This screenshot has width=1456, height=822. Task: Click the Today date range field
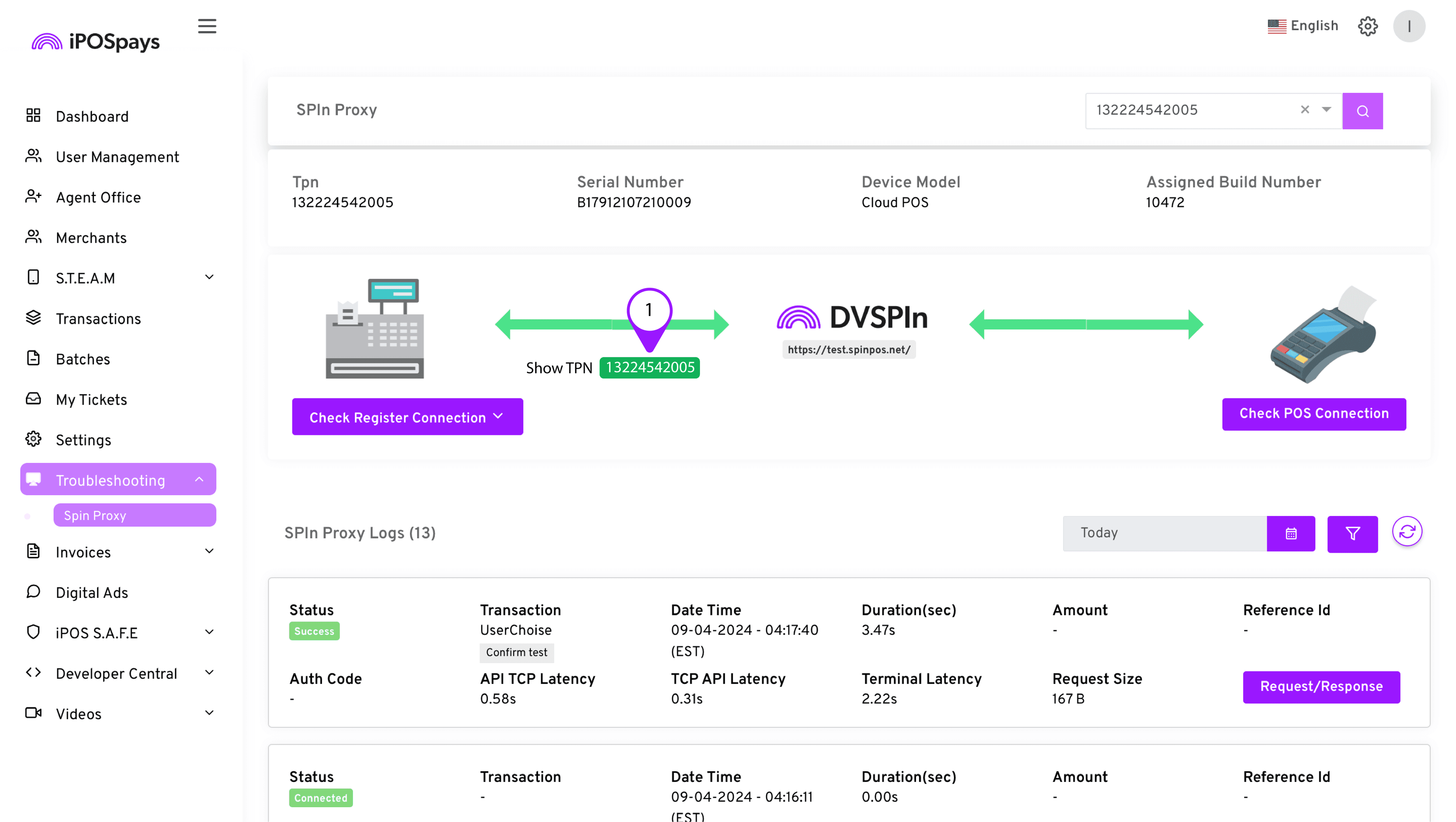(1164, 534)
